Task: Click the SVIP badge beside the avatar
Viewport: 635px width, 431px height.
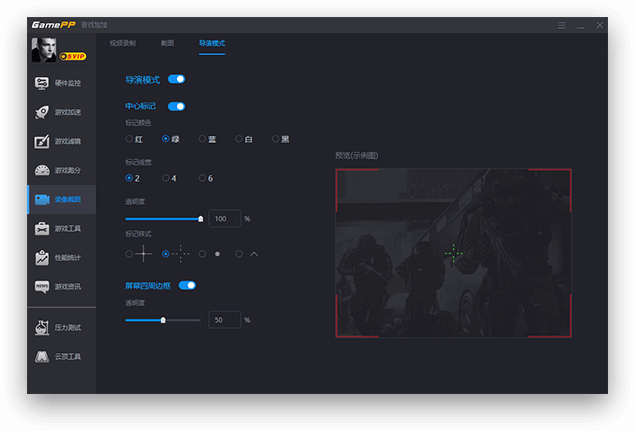Action: (72, 57)
